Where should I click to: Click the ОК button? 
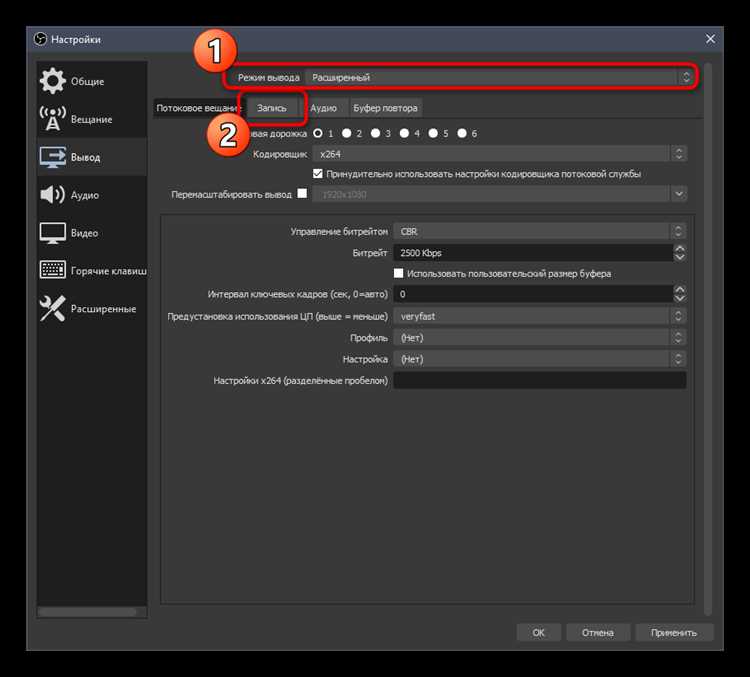(x=538, y=633)
